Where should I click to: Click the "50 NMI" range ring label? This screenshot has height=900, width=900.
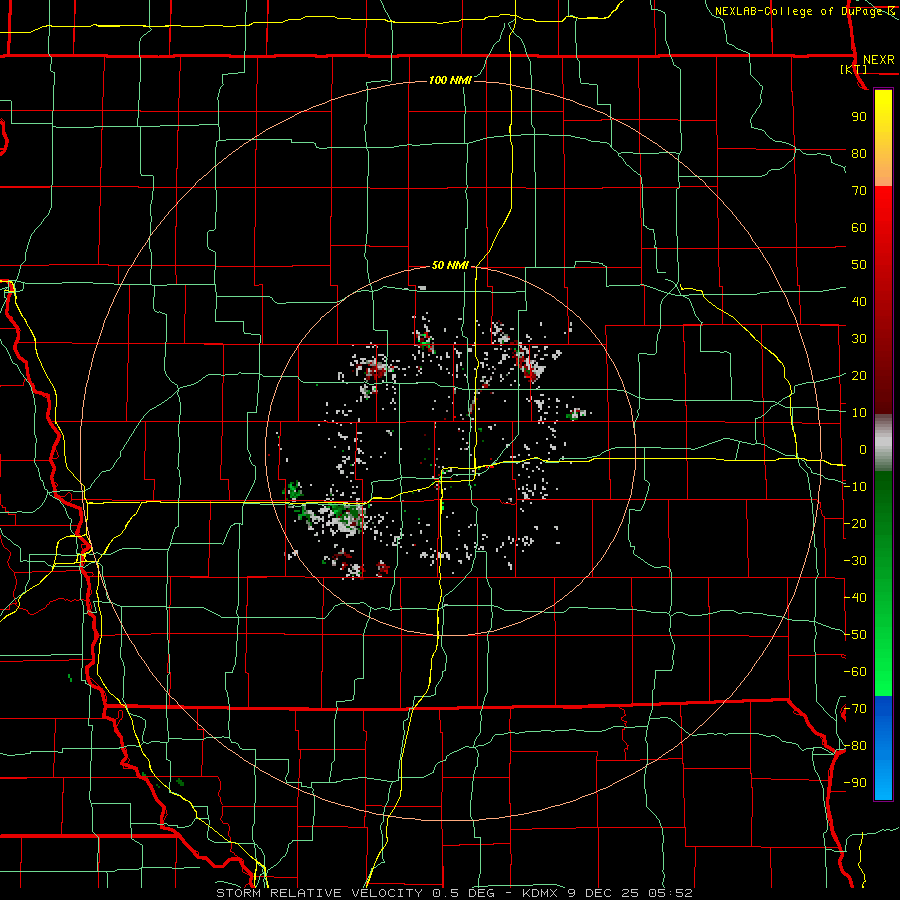[x=451, y=265]
